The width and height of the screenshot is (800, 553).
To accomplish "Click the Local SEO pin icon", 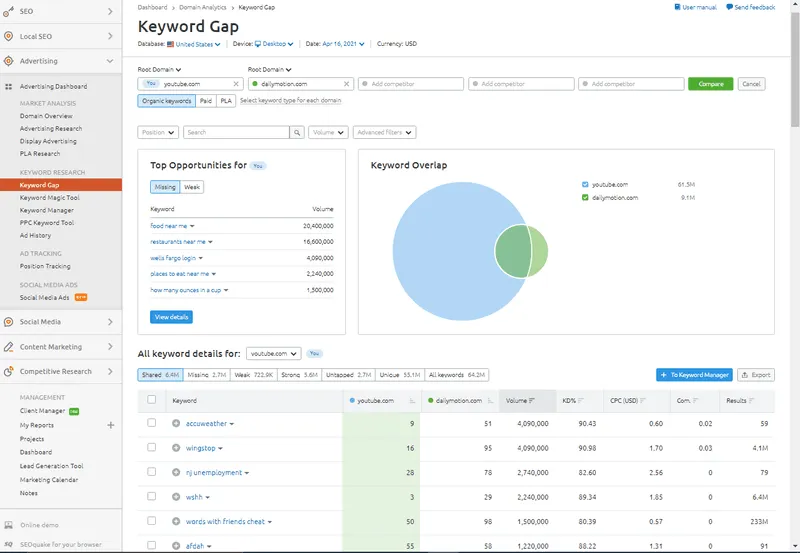I will 8,36.
